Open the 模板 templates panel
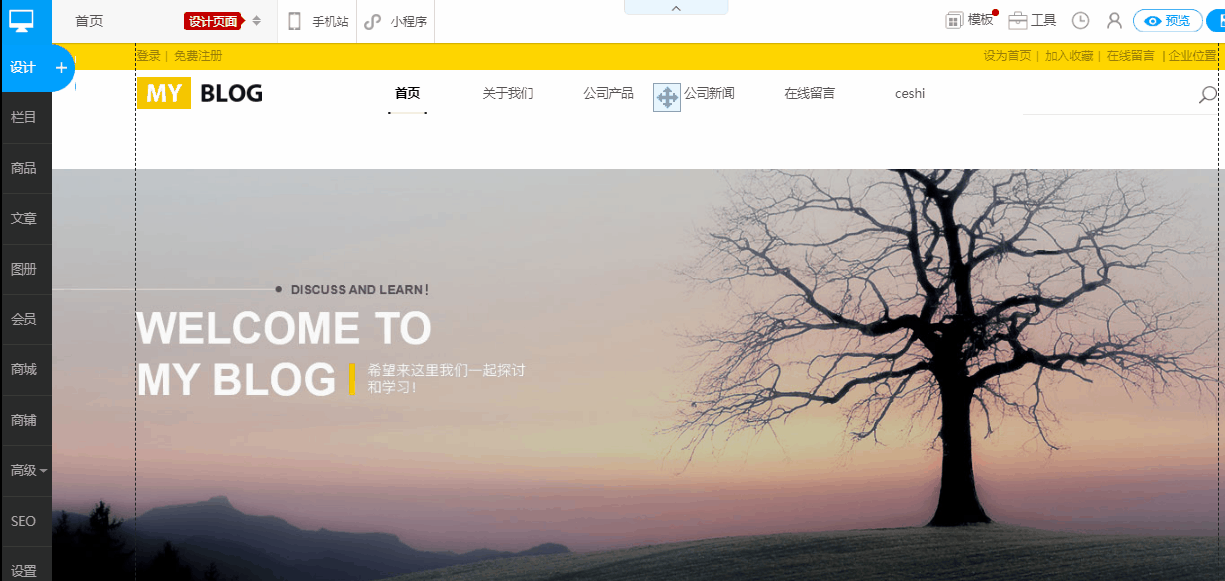The image size is (1225, 581). 970,20
